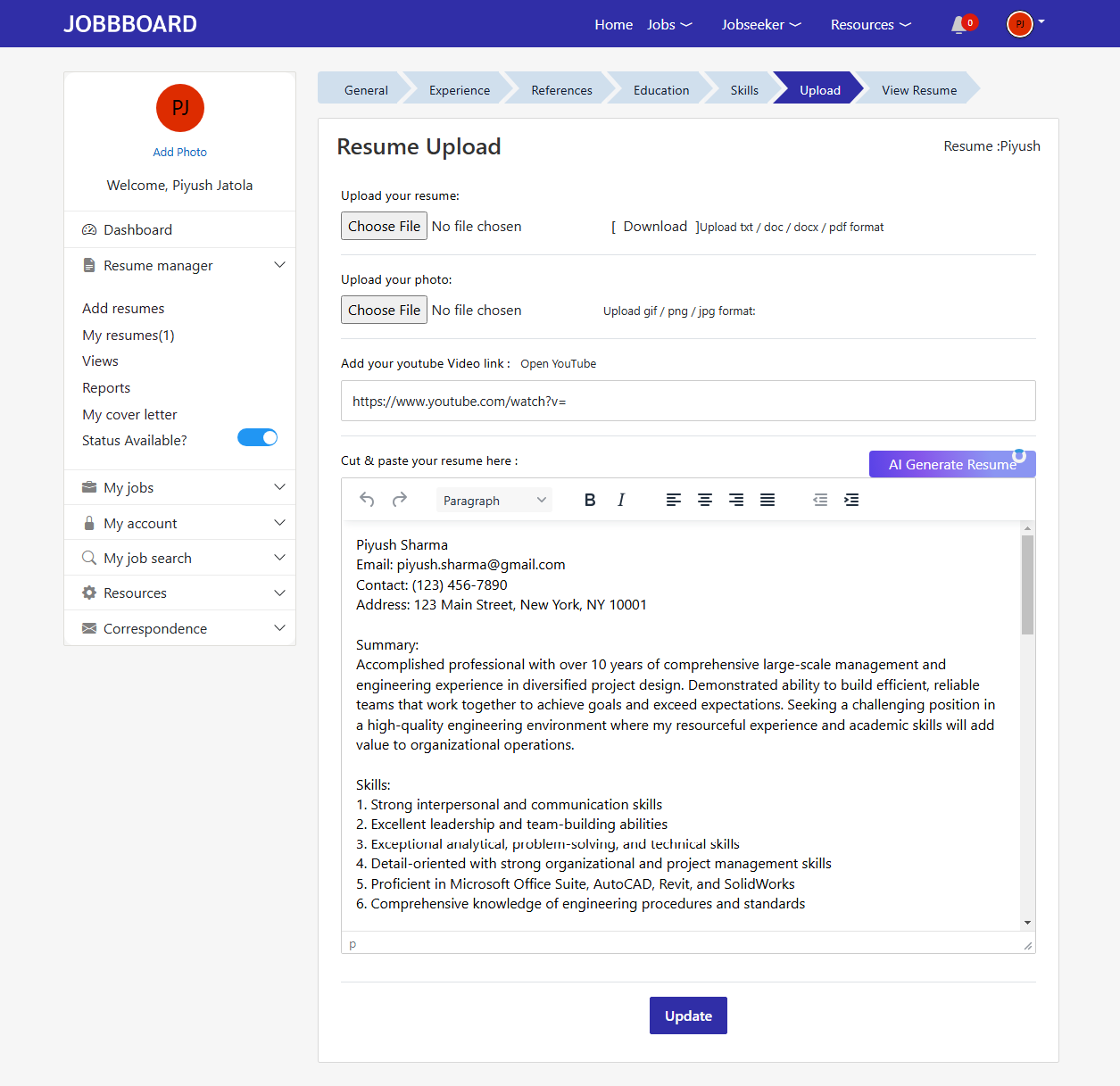
Task: Open the notification bell
Action: coord(958,24)
